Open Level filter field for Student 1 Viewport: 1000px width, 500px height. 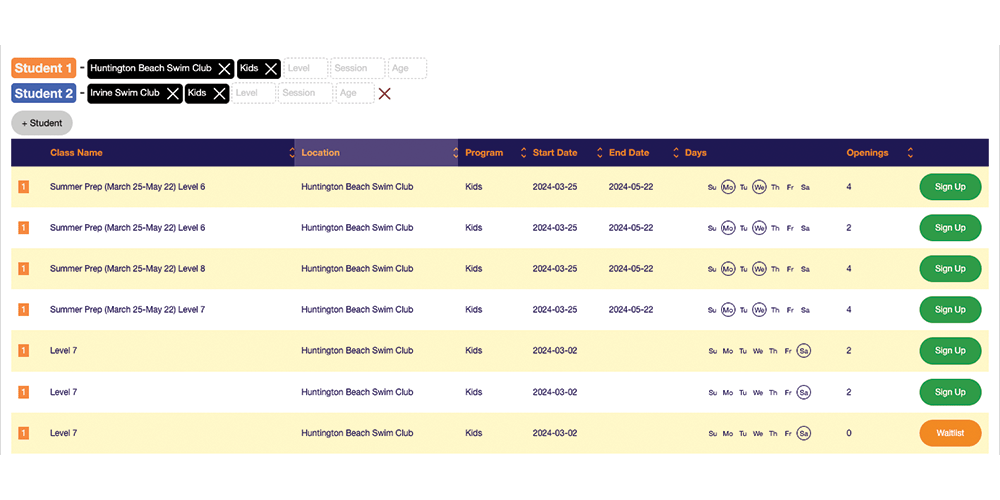(x=305, y=69)
